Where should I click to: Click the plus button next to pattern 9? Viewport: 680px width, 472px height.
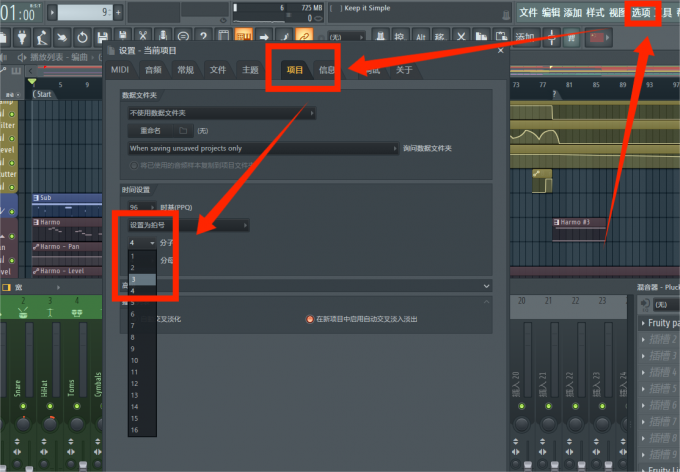pos(118,13)
